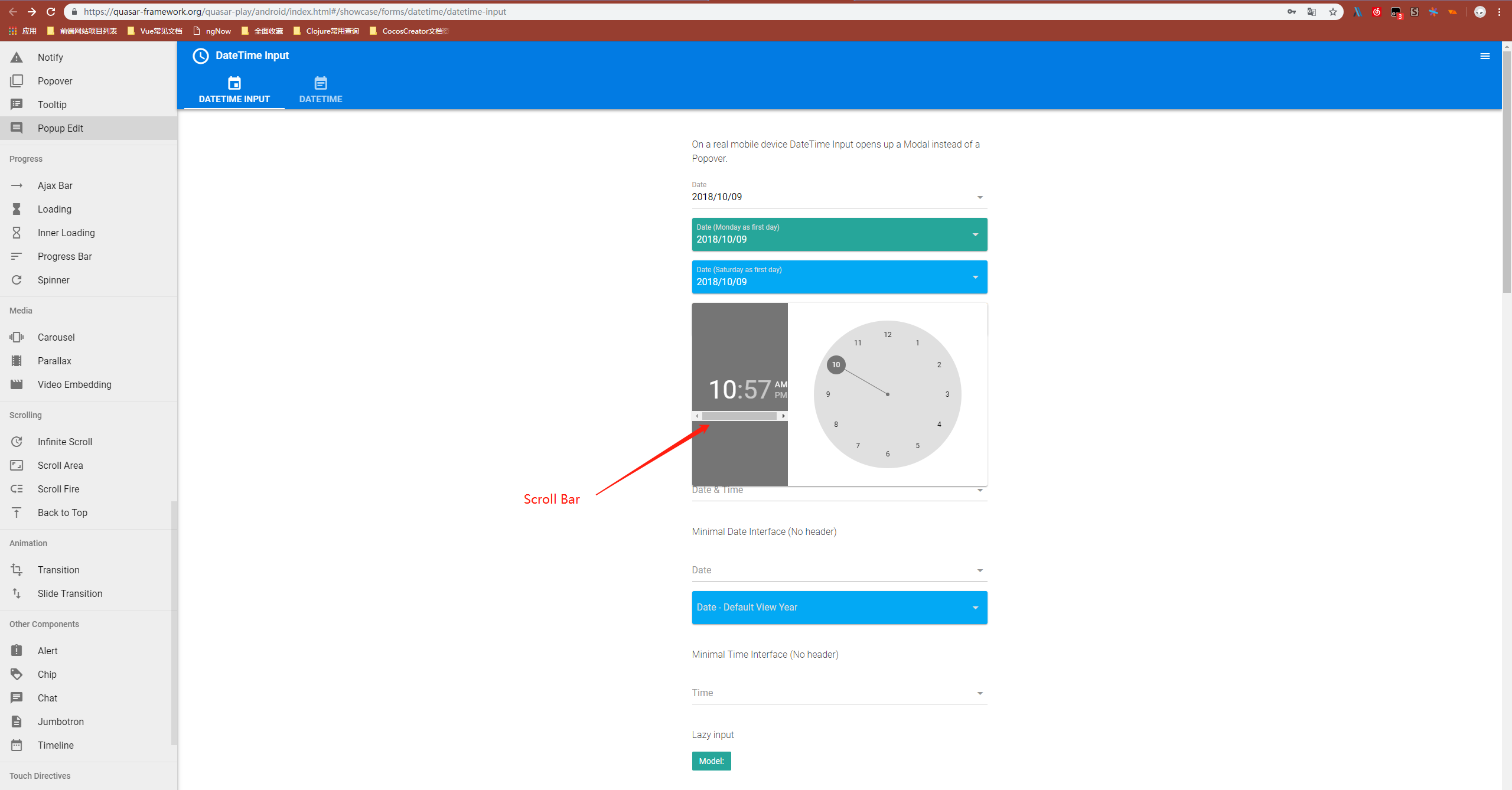Open Scroll Area in sidebar
The width and height of the screenshot is (1512, 790).
(x=60, y=465)
